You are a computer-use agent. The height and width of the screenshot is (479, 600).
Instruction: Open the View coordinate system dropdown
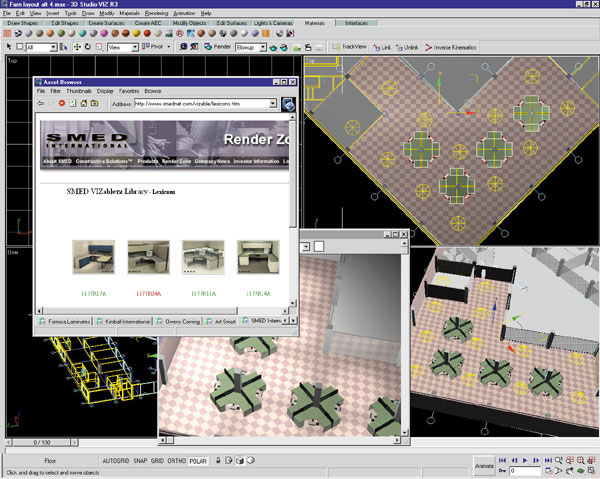(x=135, y=47)
